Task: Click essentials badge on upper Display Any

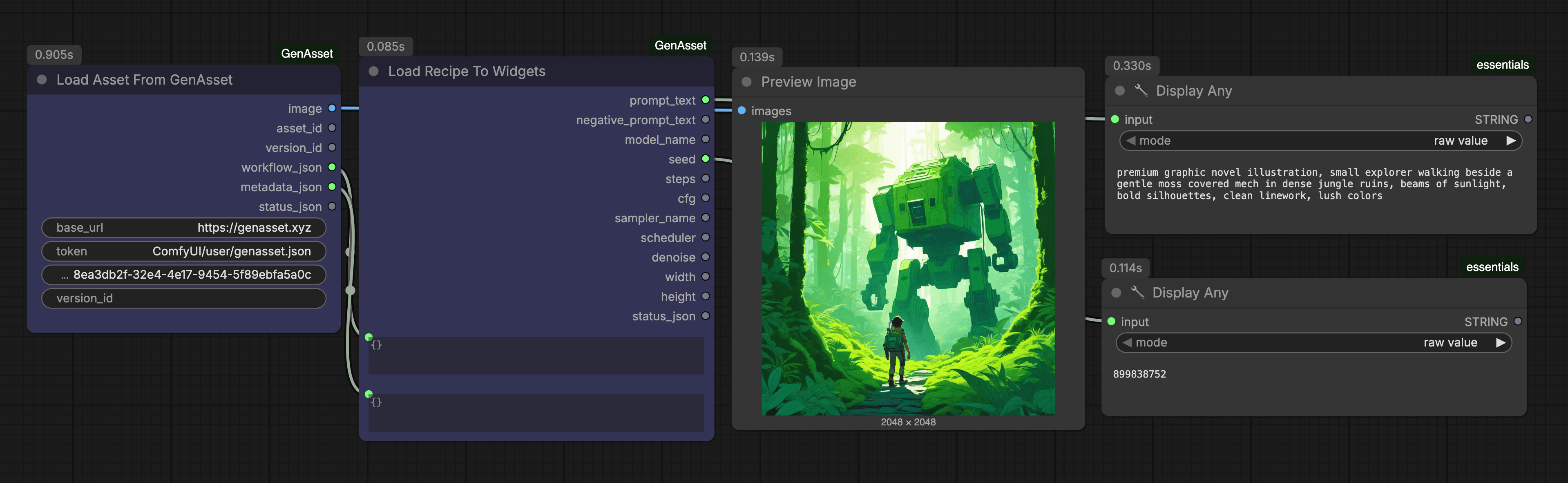Action: click(x=1502, y=65)
